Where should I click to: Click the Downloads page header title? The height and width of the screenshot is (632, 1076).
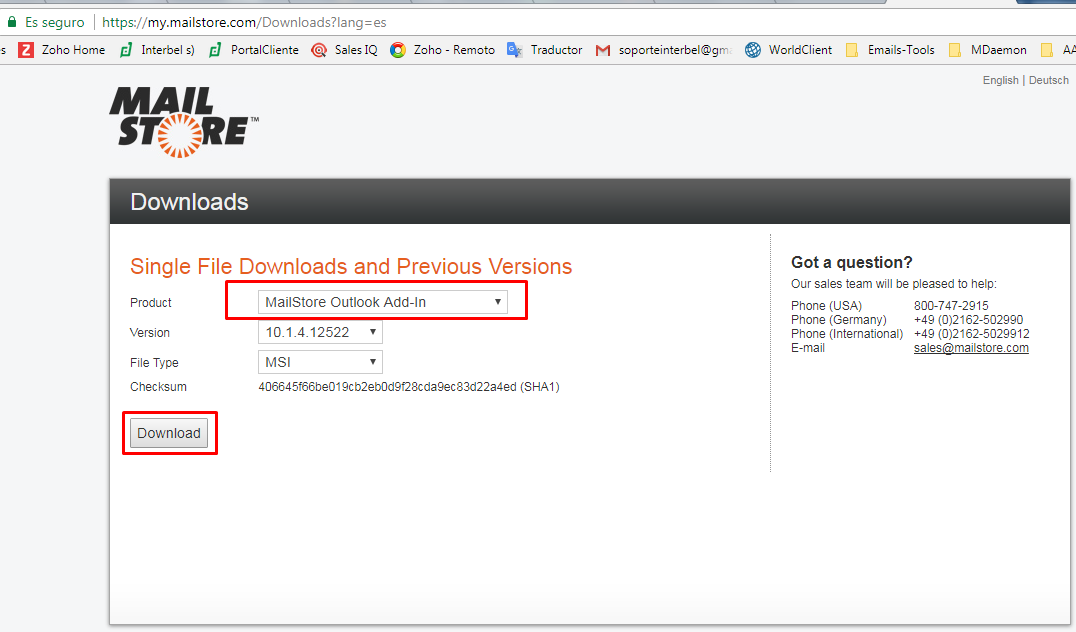pyautogui.click(x=189, y=202)
